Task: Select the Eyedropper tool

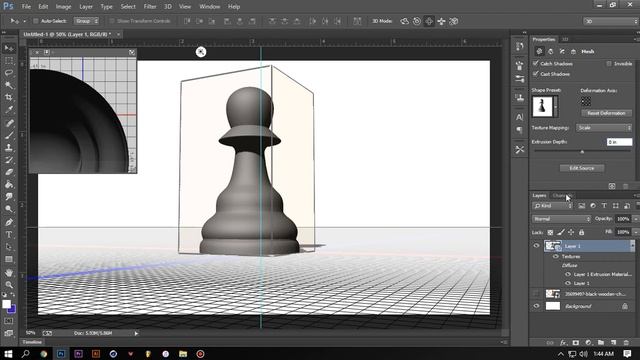Action: tap(9, 110)
